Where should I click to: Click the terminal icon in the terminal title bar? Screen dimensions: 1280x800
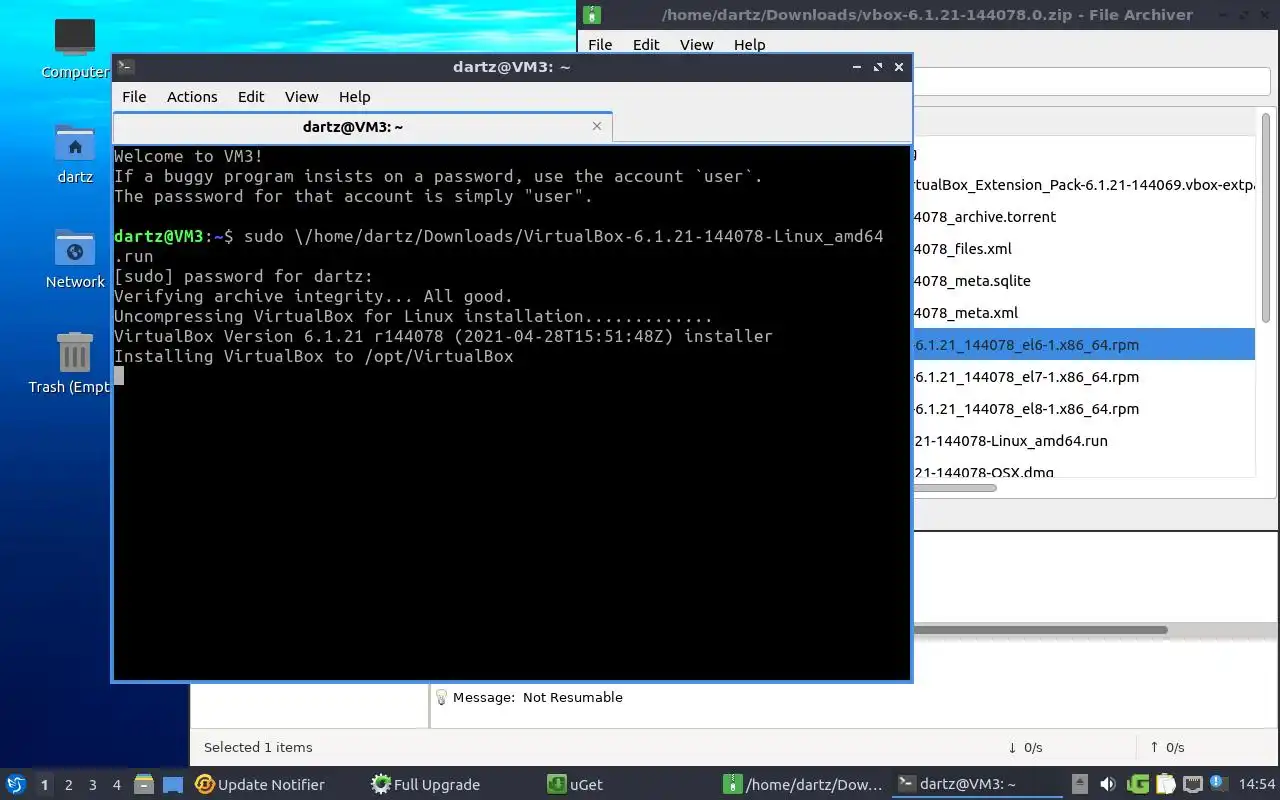125,67
